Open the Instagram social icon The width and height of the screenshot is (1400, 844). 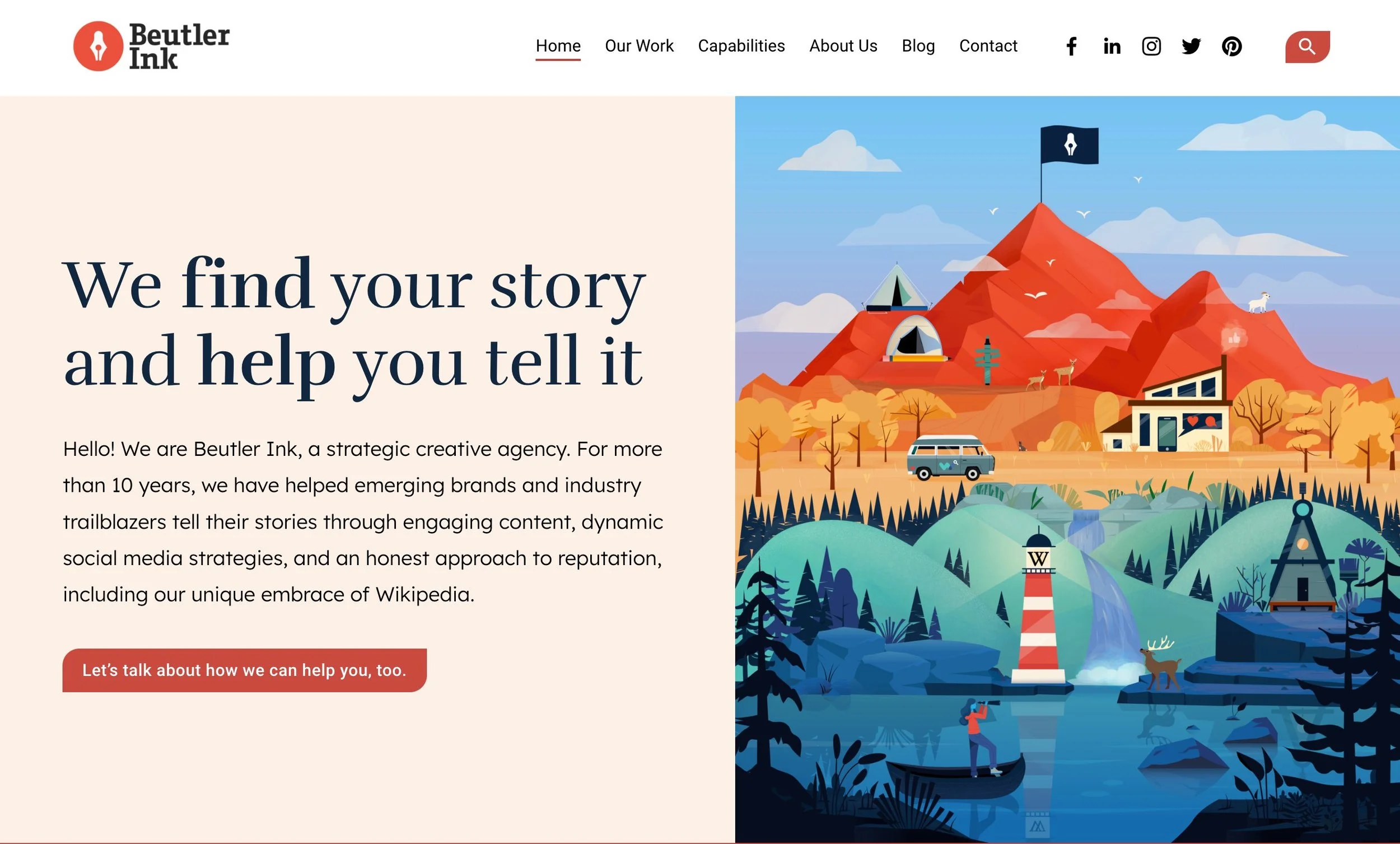1151,46
